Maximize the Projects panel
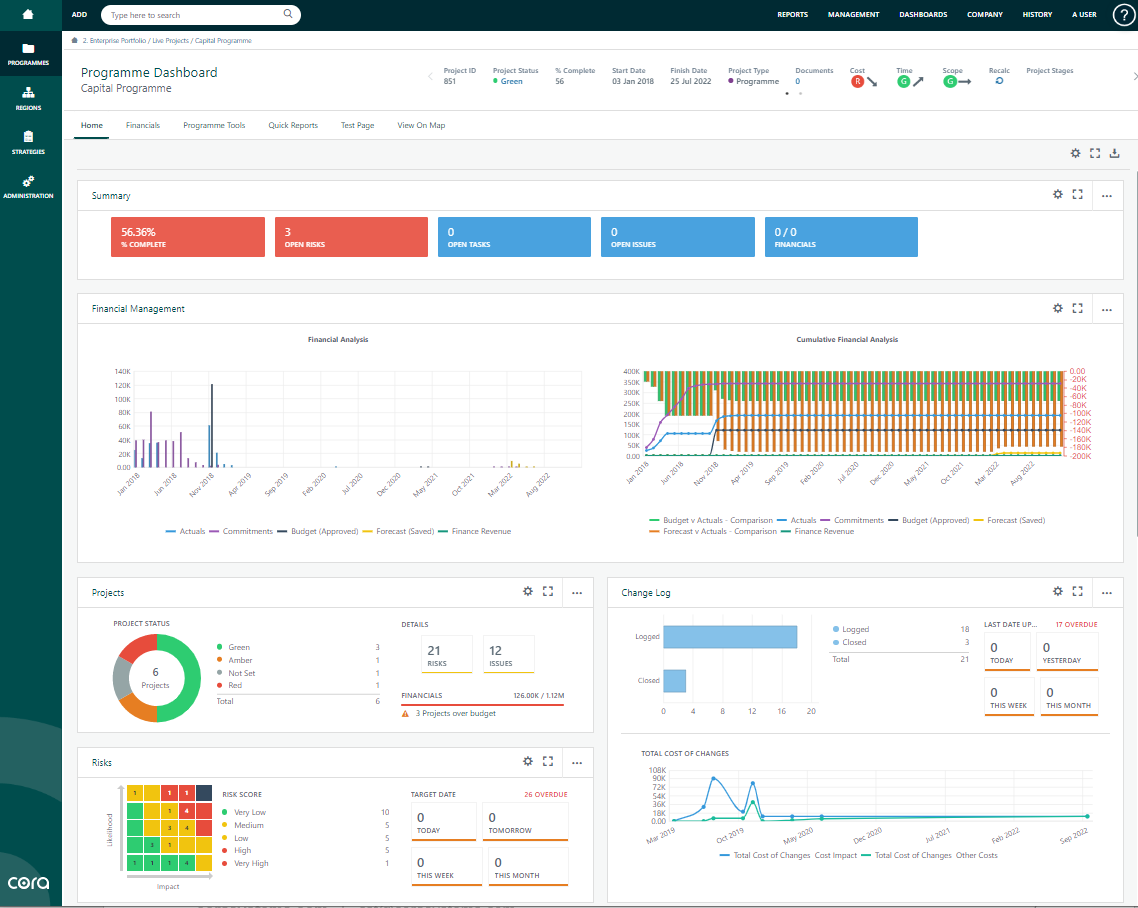 548,592
